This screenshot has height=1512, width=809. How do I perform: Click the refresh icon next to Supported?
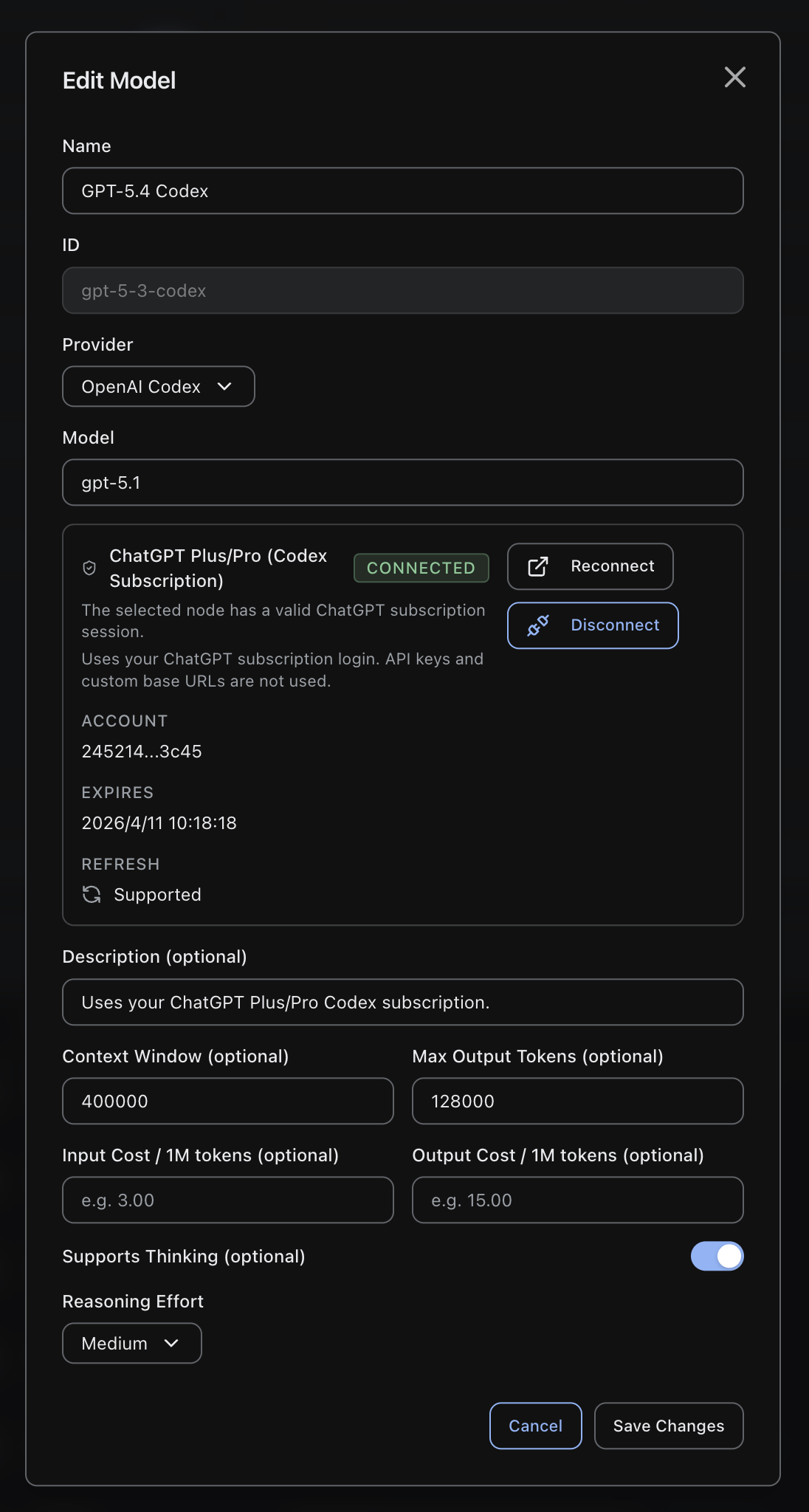[91, 895]
